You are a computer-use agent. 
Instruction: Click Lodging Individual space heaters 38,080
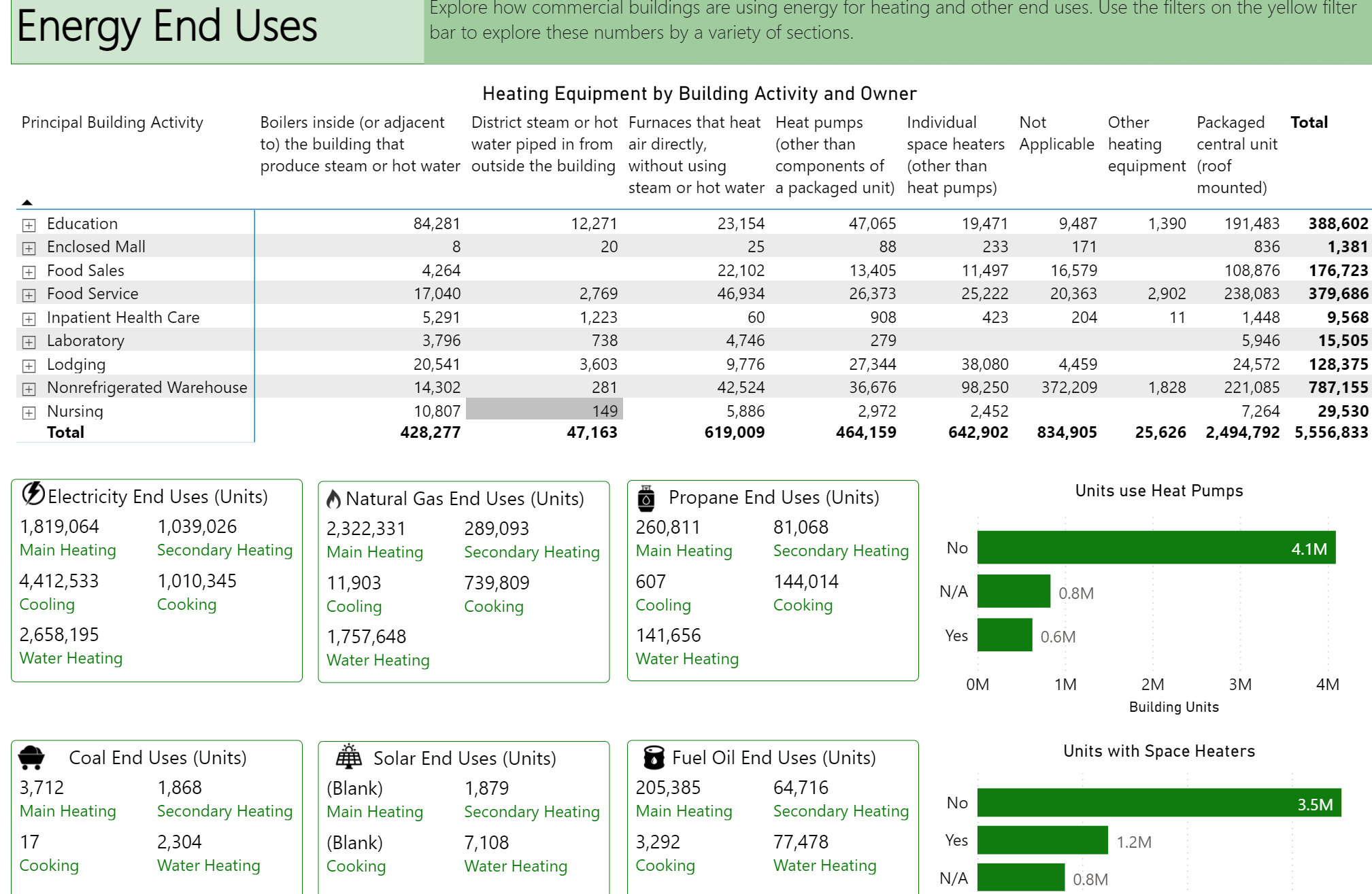(984, 364)
